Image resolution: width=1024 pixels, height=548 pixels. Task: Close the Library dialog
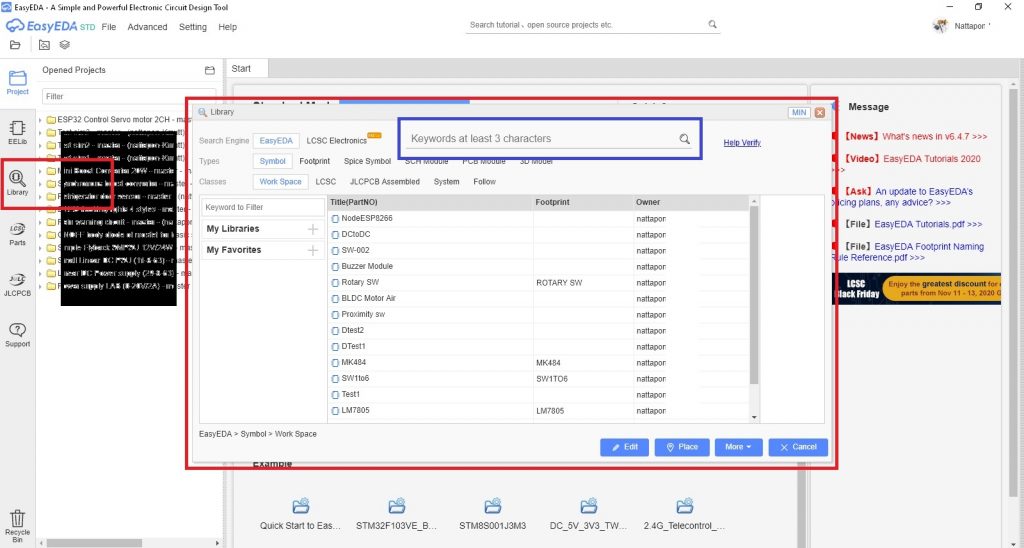pos(820,112)
